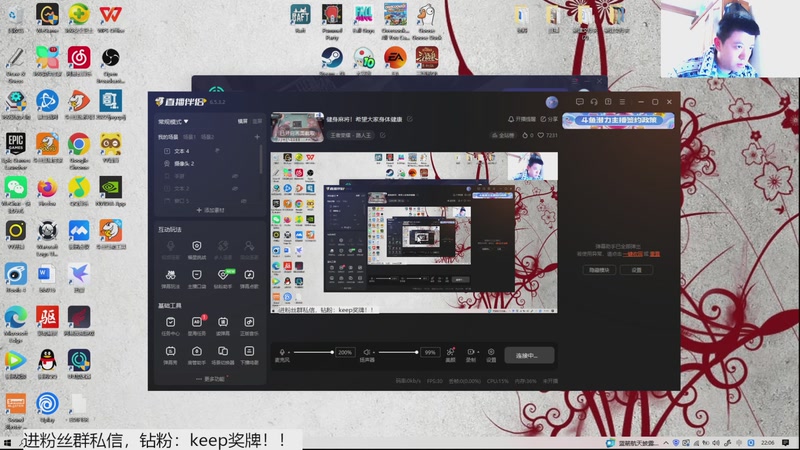Open 任务中心 task center tool
The image size is (800, 450).
(x=170, y=325)
